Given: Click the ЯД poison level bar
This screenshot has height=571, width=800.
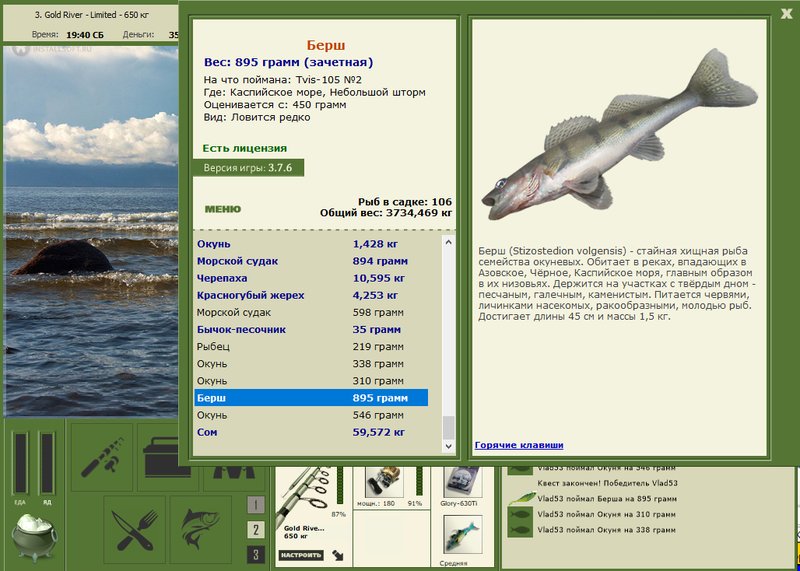Looking at the screenshot, I should click(x=47, y=463).
